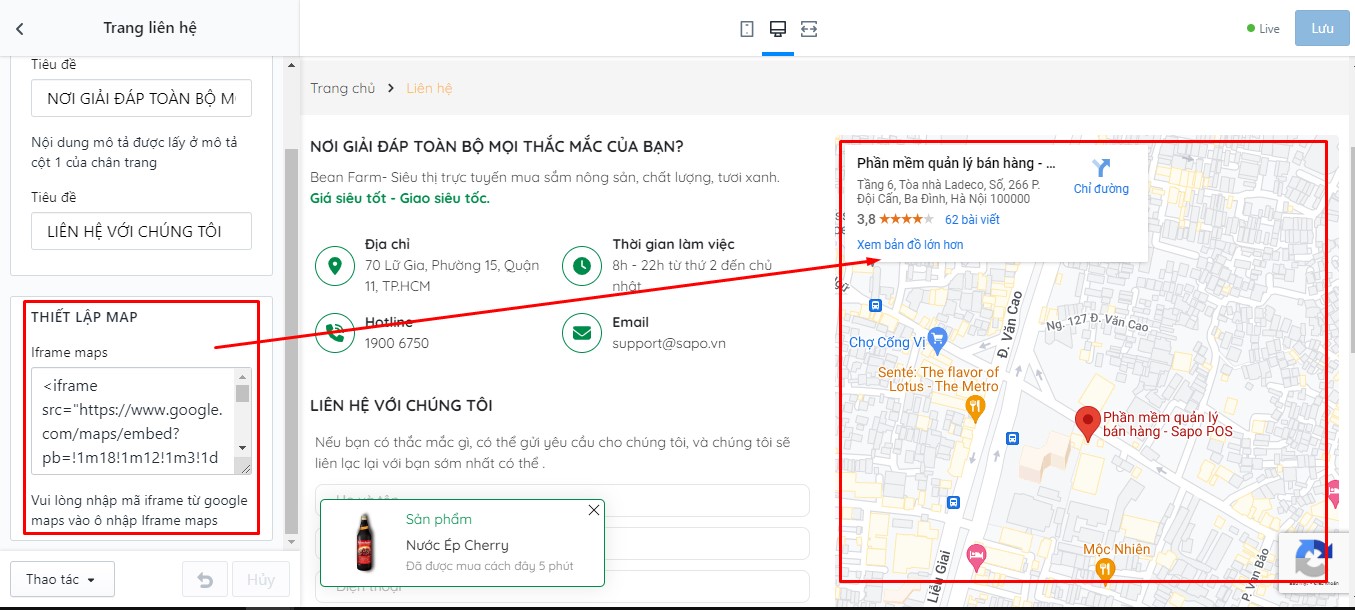Click the envelope email icon

pyautogui.click(x=581, y=333)
